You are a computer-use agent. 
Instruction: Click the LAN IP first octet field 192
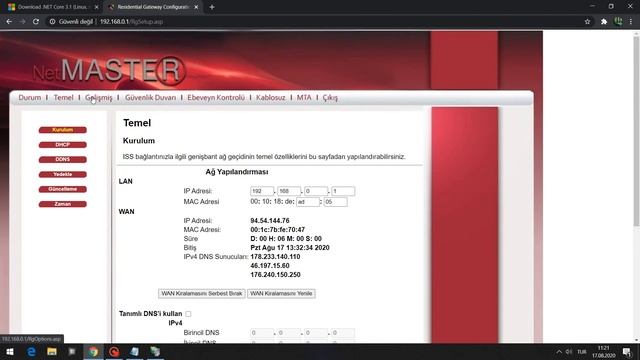262,191
